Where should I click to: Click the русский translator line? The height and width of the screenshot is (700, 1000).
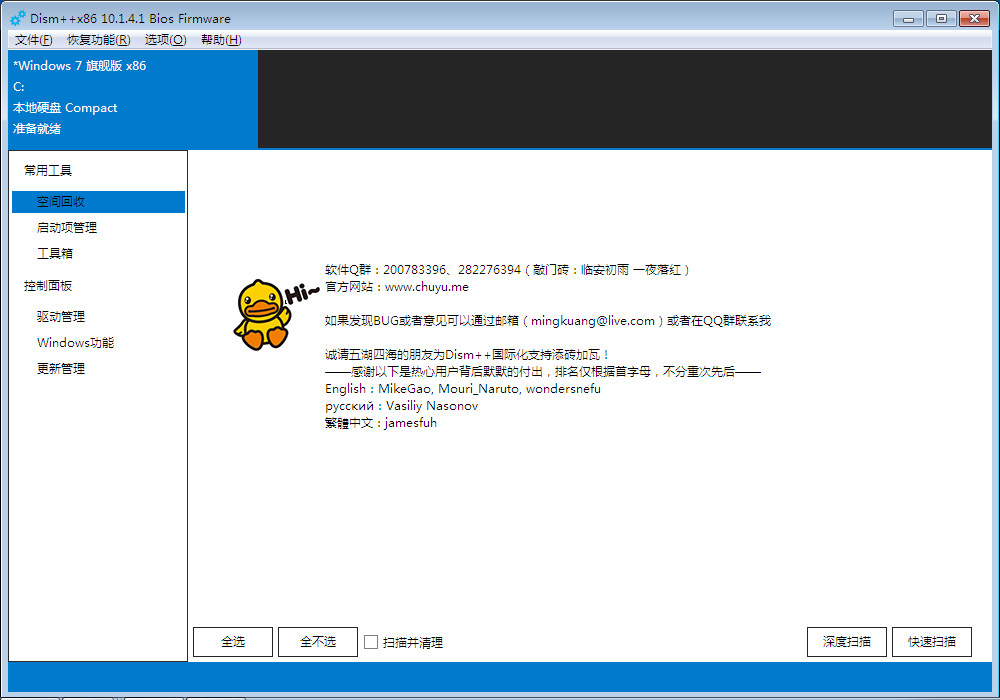click(401, 406)
